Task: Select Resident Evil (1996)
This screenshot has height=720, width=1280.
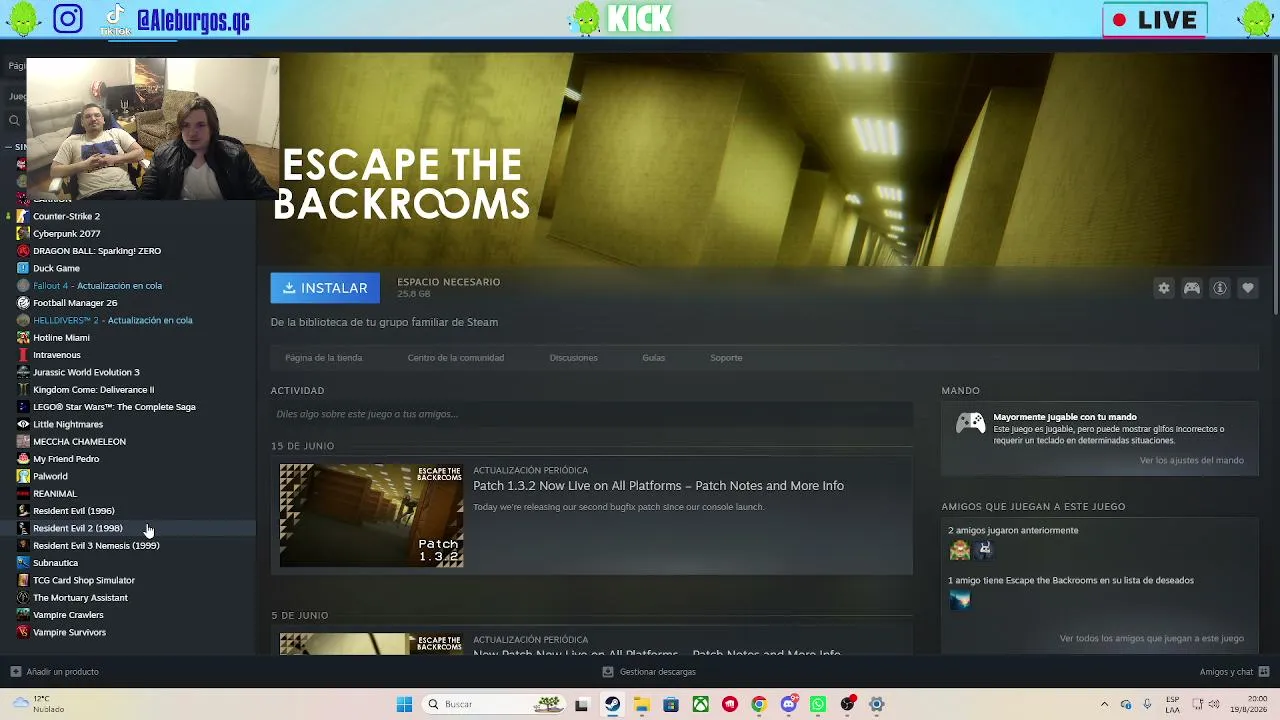Action: click(73, 511)
